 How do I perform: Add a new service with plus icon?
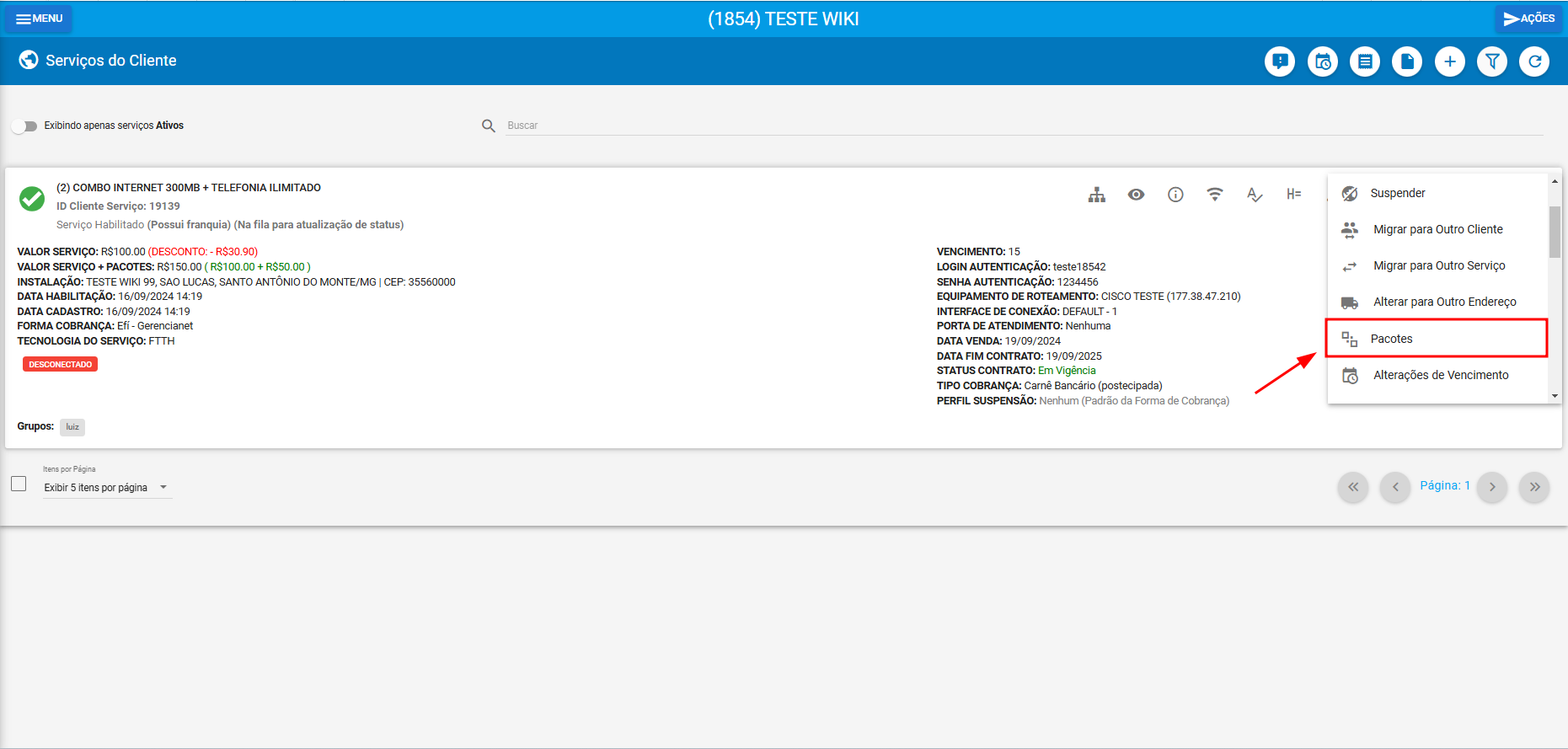pyautogui.click(x=1450, y=62)
